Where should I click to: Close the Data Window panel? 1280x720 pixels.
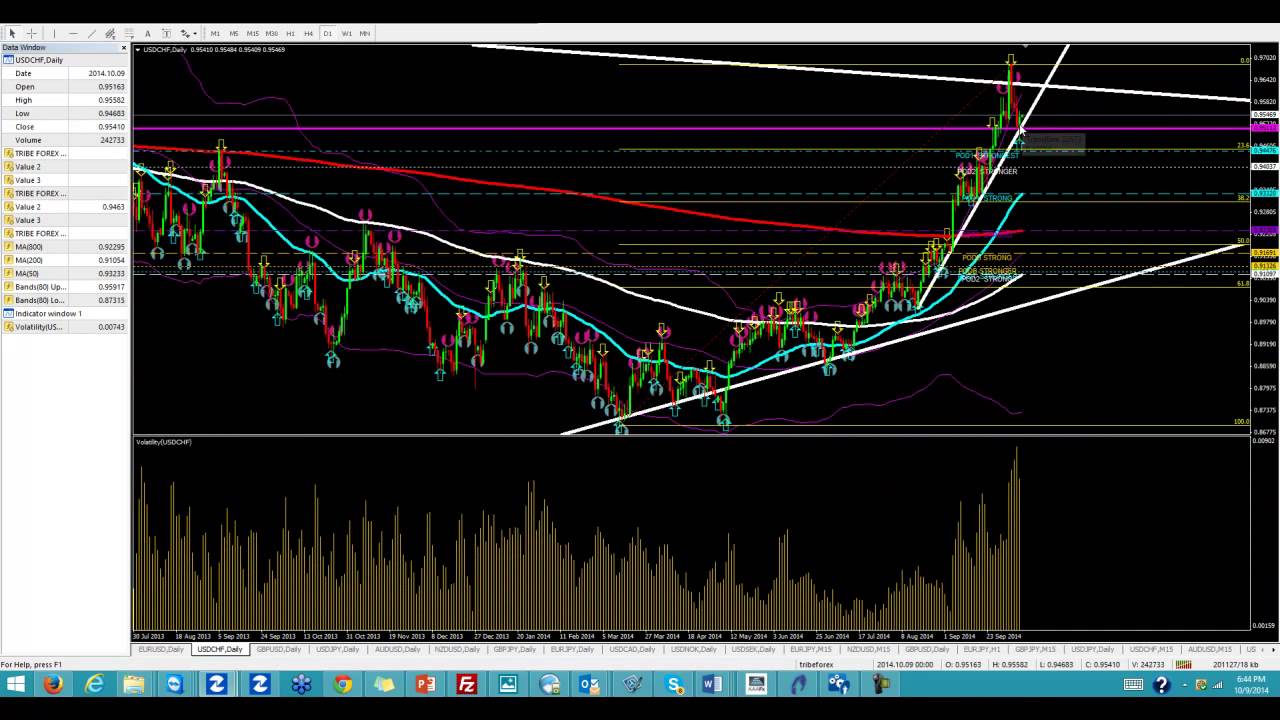pos(124,48)
